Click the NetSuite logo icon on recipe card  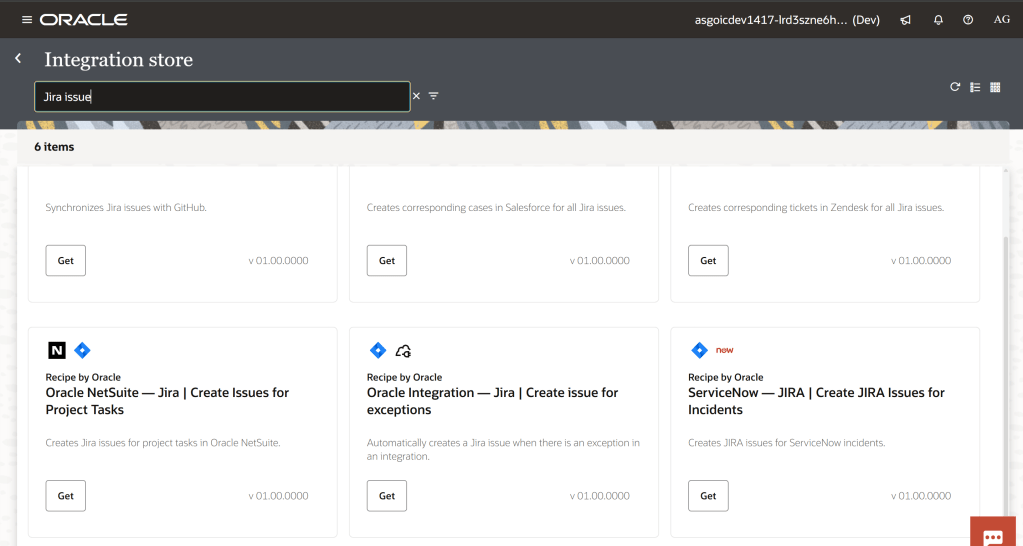57,350
